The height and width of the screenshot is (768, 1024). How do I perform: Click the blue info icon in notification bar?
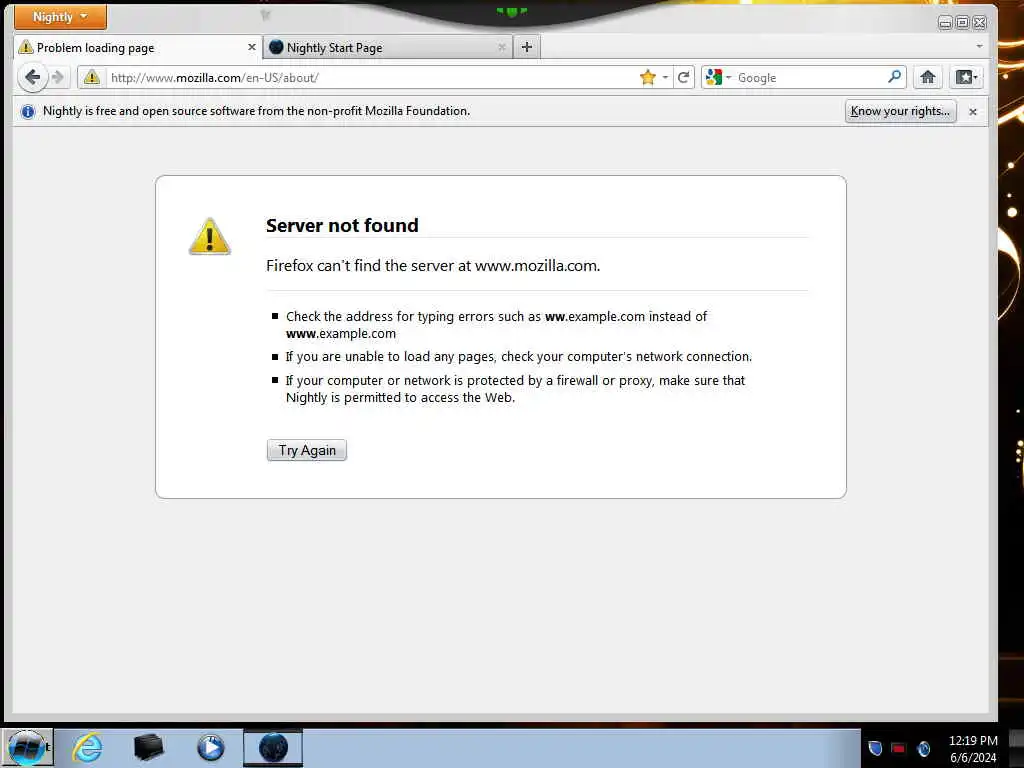(x=27, y=112)
